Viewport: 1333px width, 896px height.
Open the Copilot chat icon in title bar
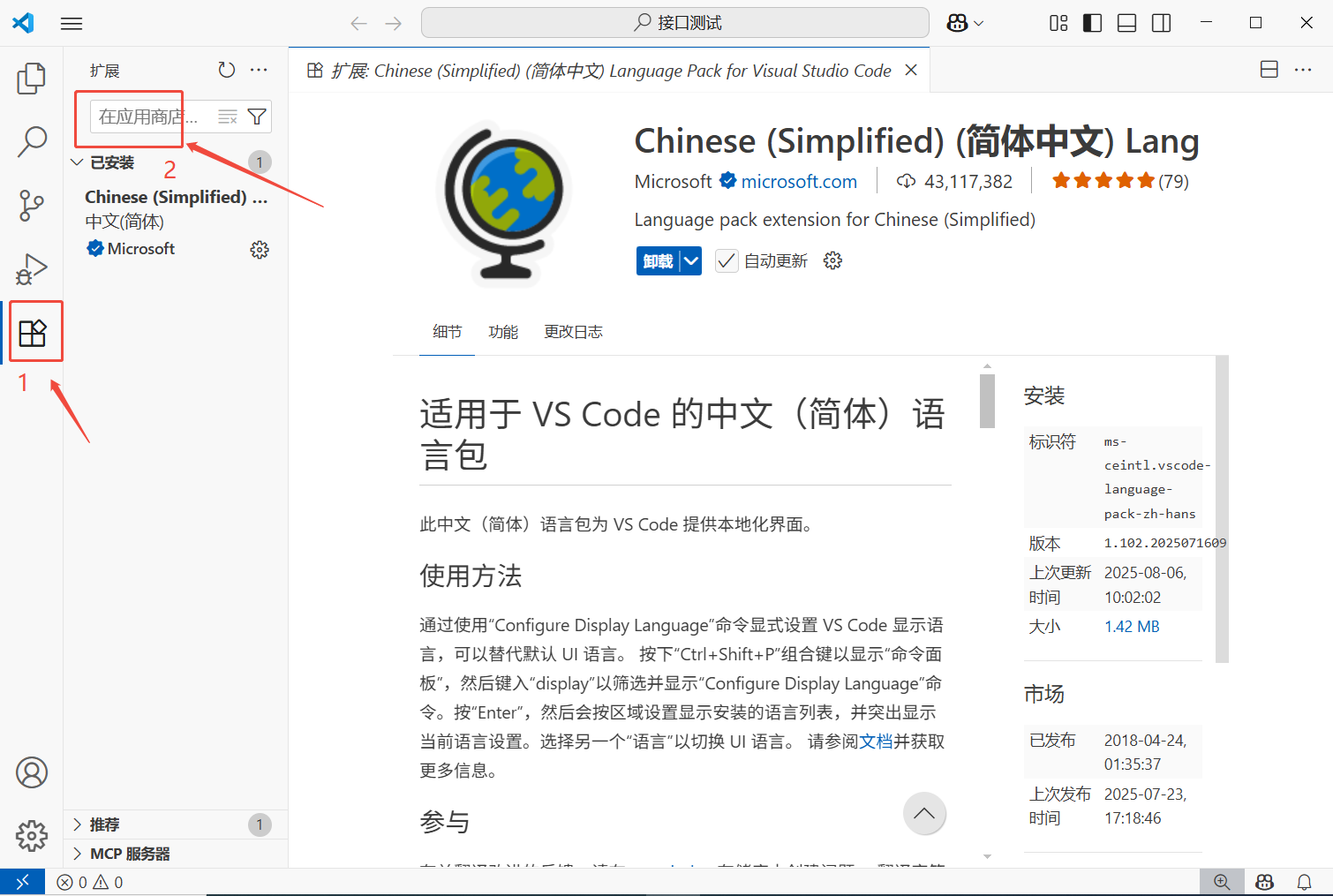pyautogui.click(x=957, y=24)
